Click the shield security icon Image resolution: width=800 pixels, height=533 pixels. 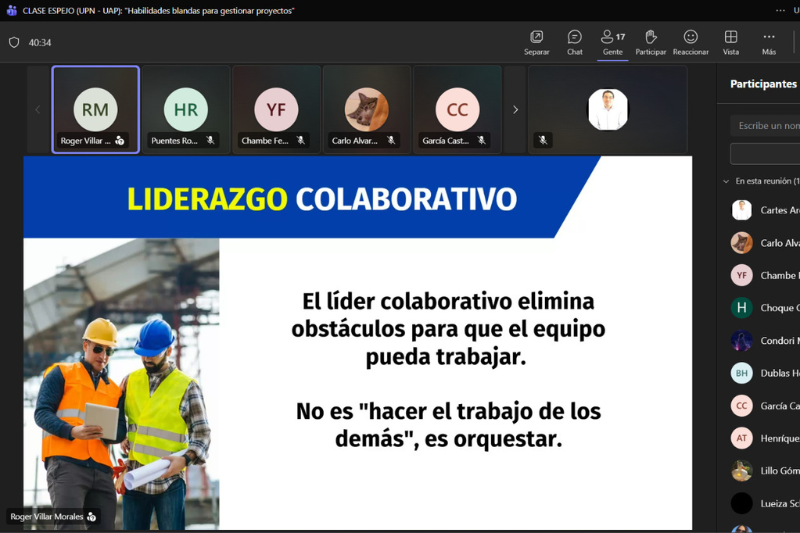click(14, 43)
